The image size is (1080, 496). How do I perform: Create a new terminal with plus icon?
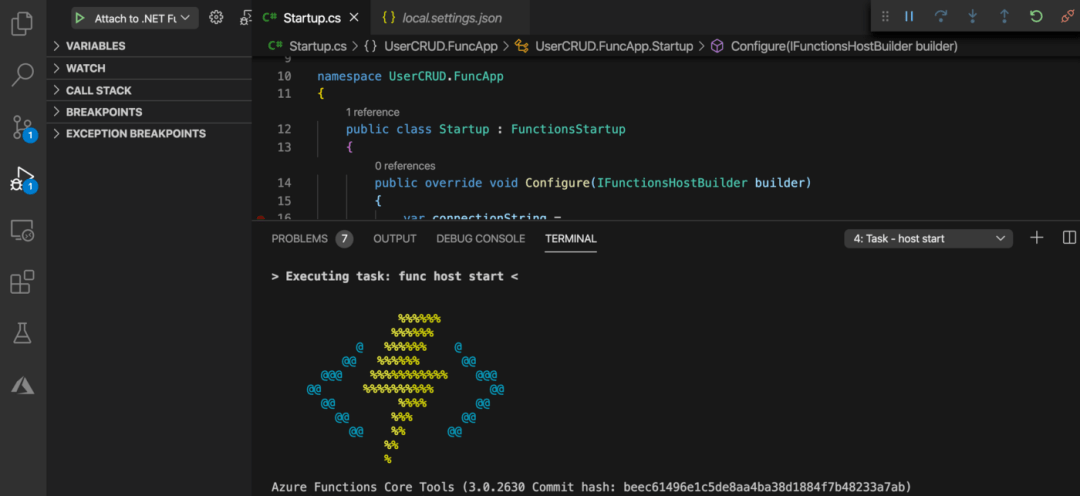pos(1037,238)
